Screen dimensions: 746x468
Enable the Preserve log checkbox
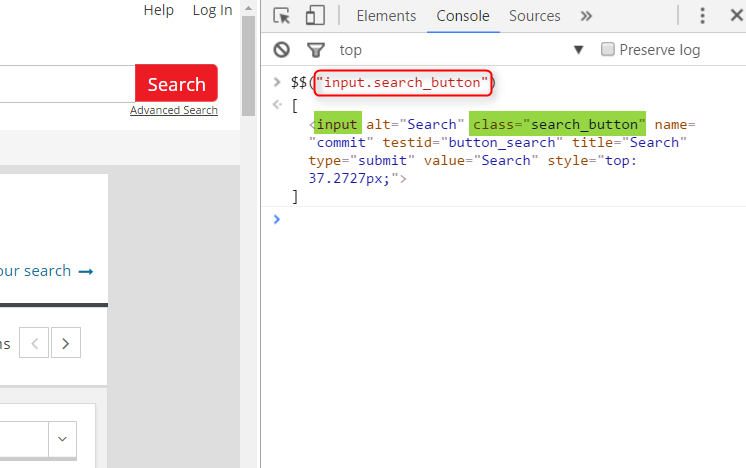click(608, 49)
